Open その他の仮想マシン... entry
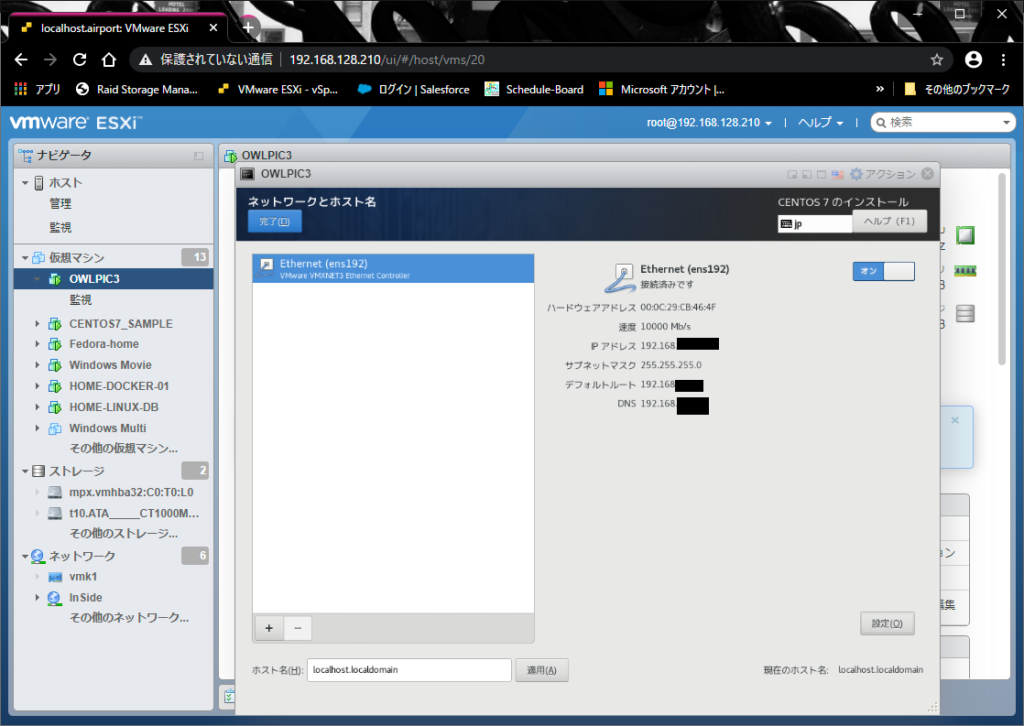 point(123,449)
